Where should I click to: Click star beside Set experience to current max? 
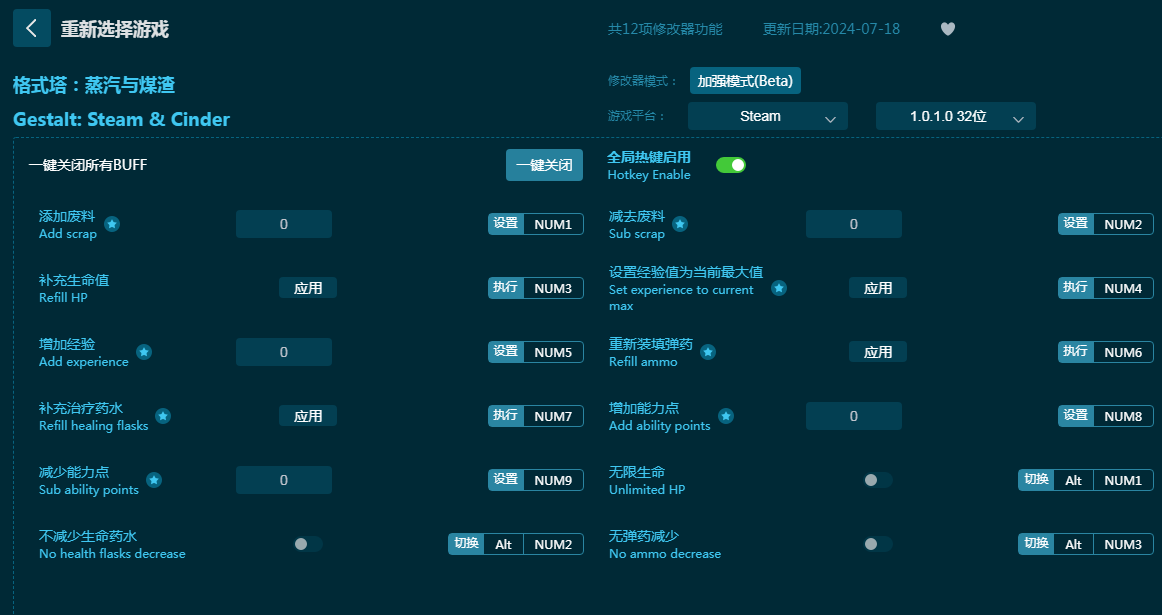coord(779,288)
